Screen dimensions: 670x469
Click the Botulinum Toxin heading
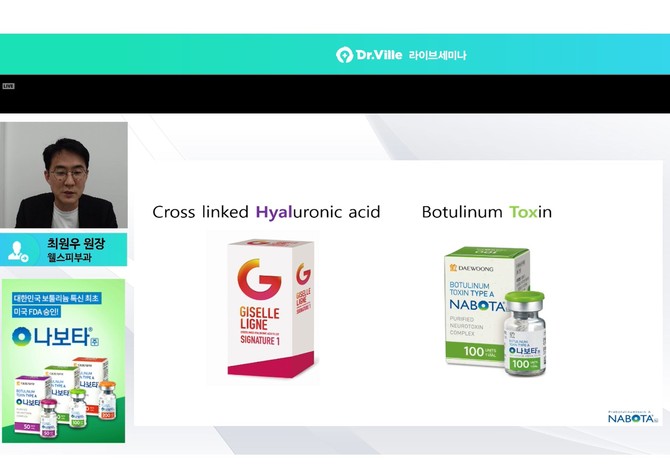tap(487, 212)
